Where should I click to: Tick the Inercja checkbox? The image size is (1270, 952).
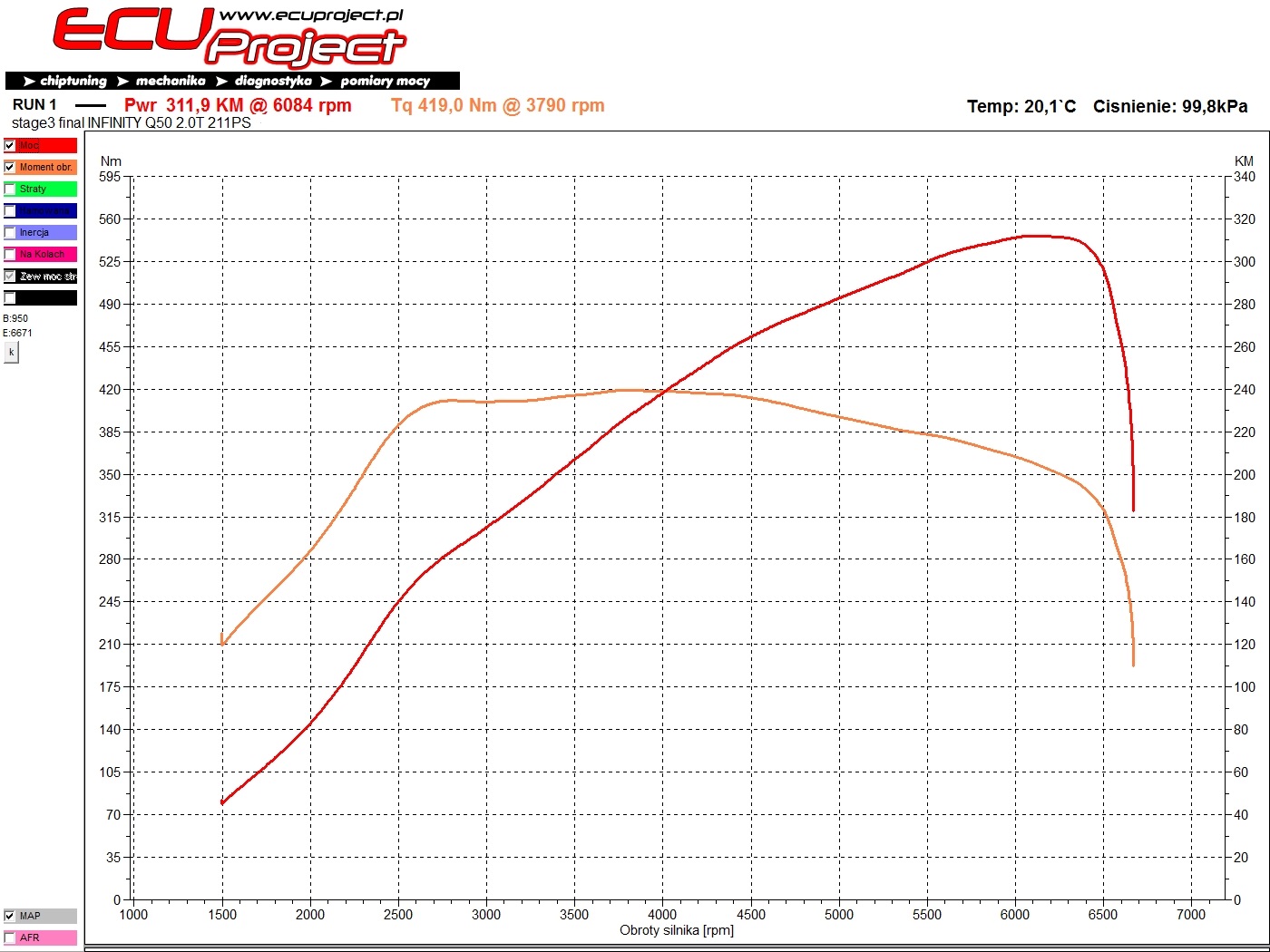10,232
